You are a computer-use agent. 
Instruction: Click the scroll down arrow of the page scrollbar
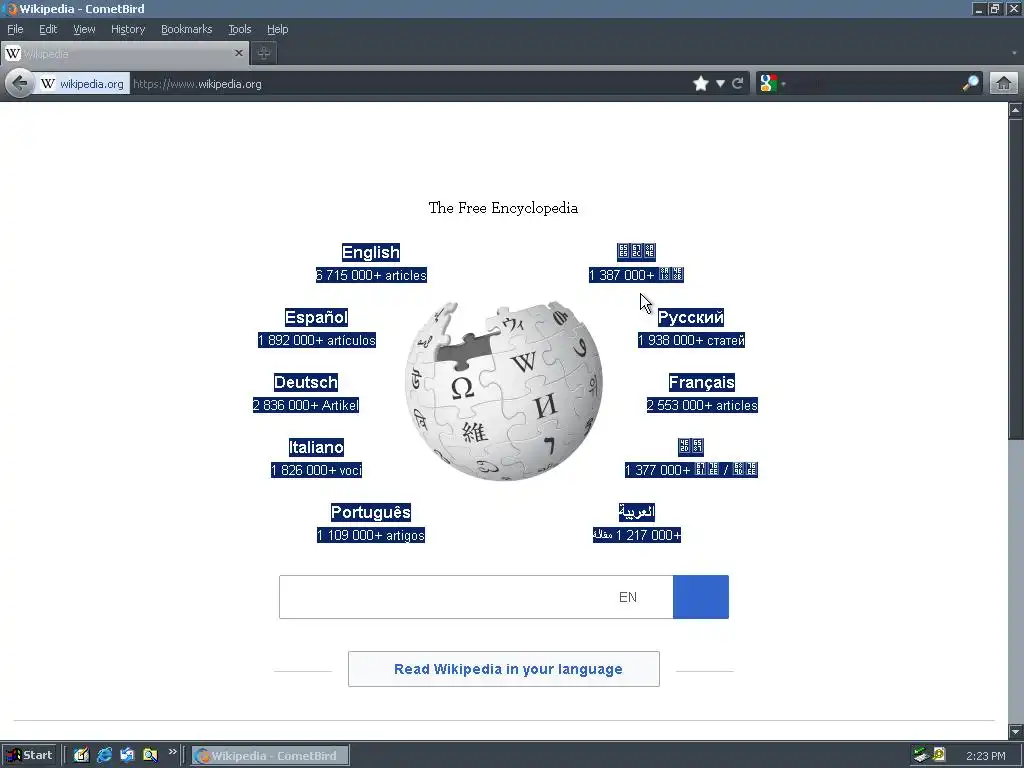pos(1016,731)
